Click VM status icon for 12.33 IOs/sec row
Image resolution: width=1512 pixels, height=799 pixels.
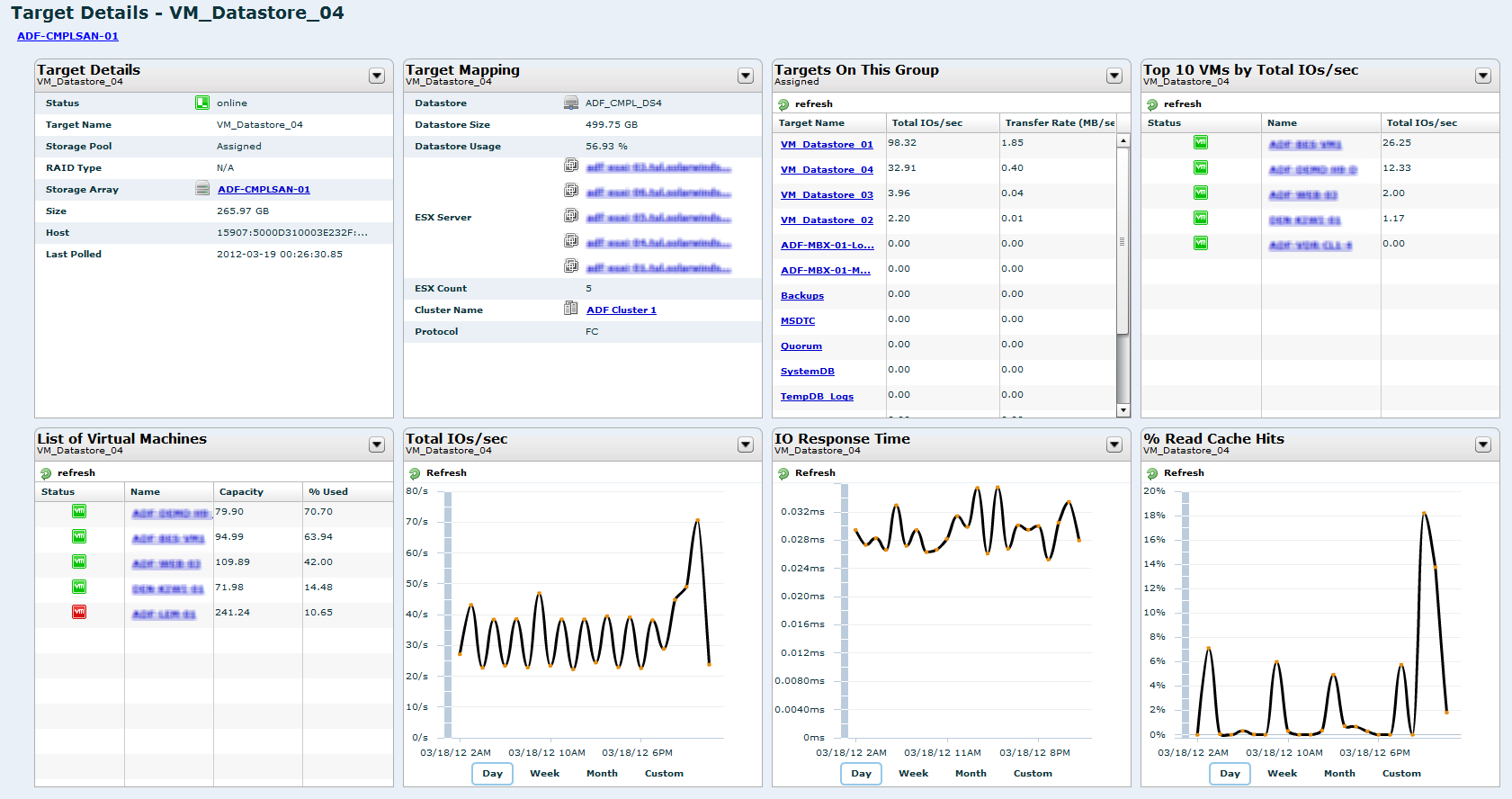1201,167
